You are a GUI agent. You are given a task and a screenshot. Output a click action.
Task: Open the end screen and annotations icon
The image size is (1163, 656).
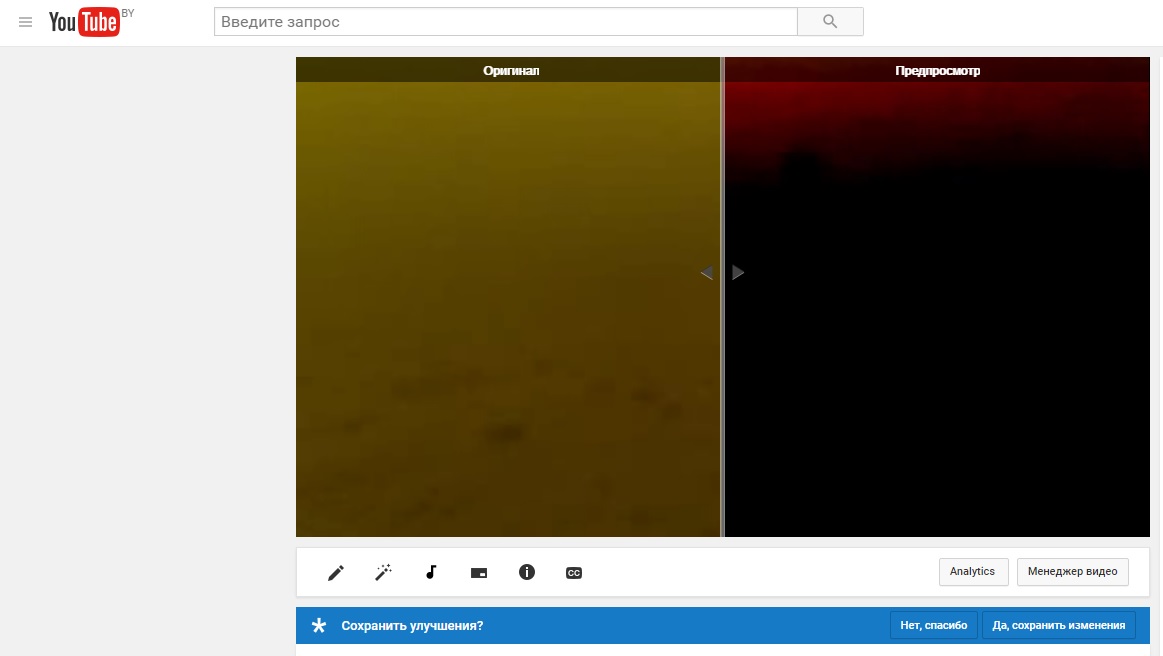(479, 573)
